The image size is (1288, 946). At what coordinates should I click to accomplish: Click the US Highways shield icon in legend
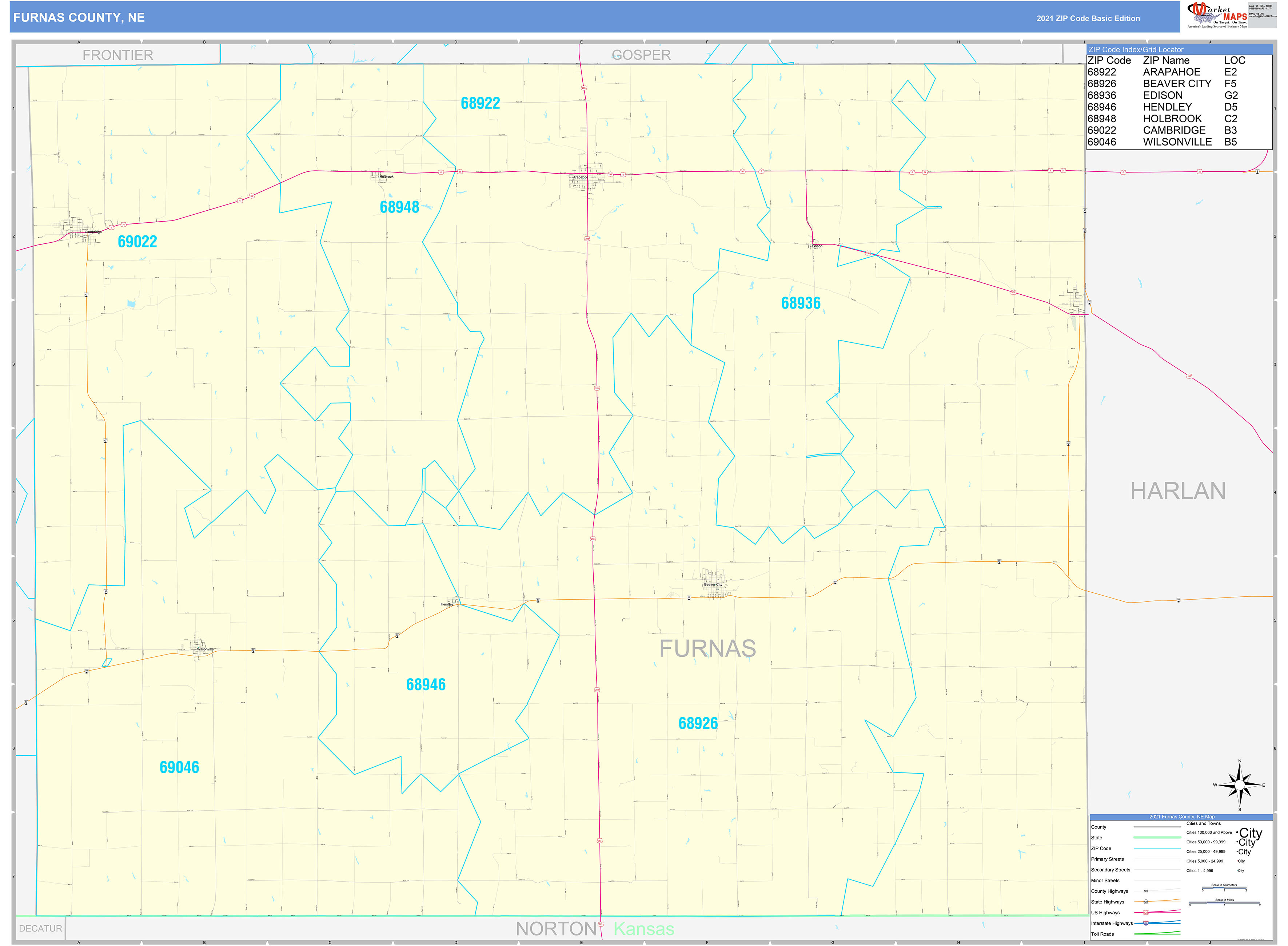[1145, 913]
